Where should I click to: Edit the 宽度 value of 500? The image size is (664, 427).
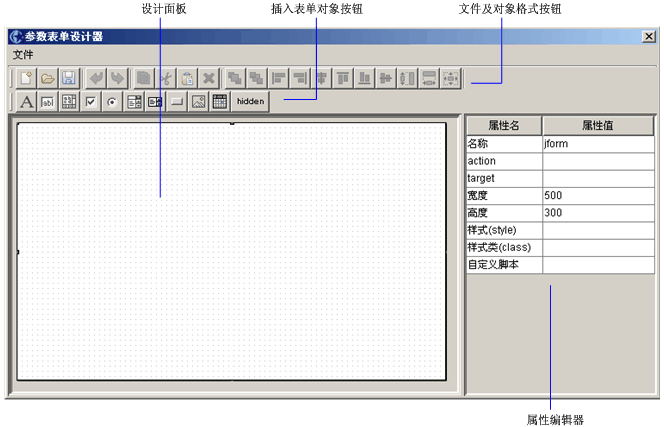(x=598, y=196)
